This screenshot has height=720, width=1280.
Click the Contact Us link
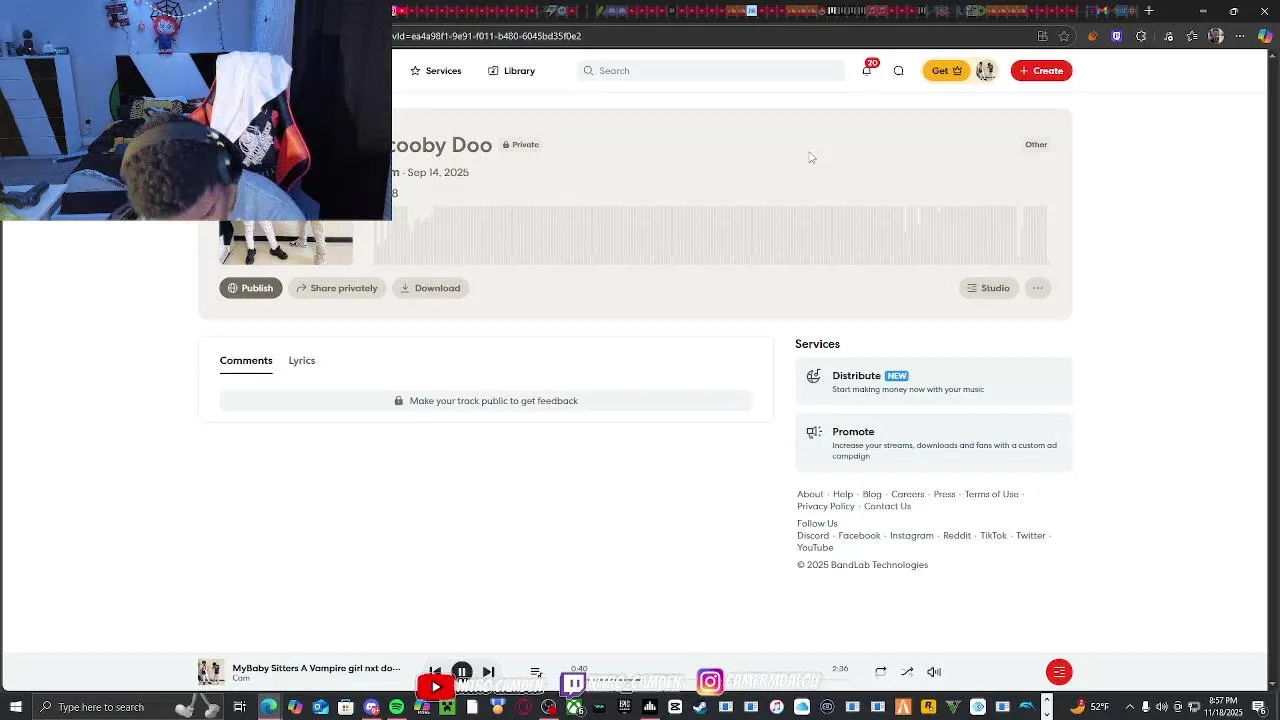pyautogui.click(x=887, y=506)
